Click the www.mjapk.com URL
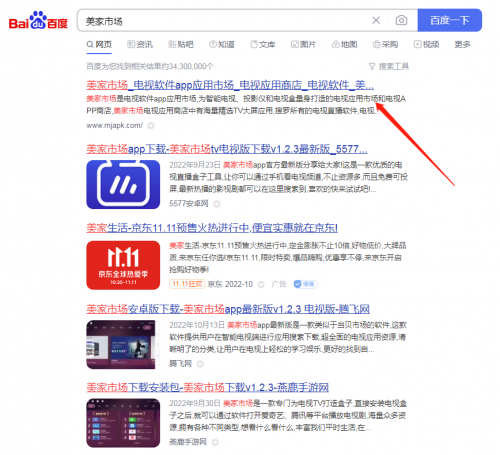The image size is (500, 455). (114, 125)
